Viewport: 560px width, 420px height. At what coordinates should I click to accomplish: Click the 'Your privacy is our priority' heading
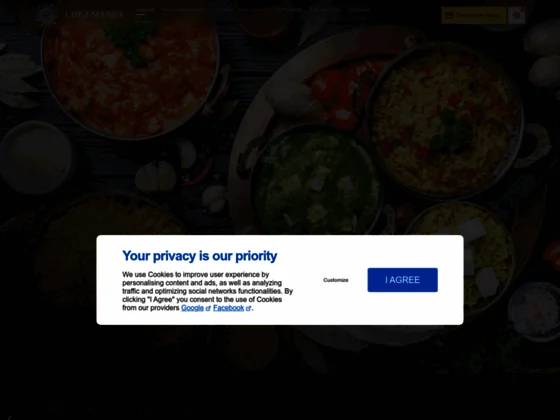(200, 256)
